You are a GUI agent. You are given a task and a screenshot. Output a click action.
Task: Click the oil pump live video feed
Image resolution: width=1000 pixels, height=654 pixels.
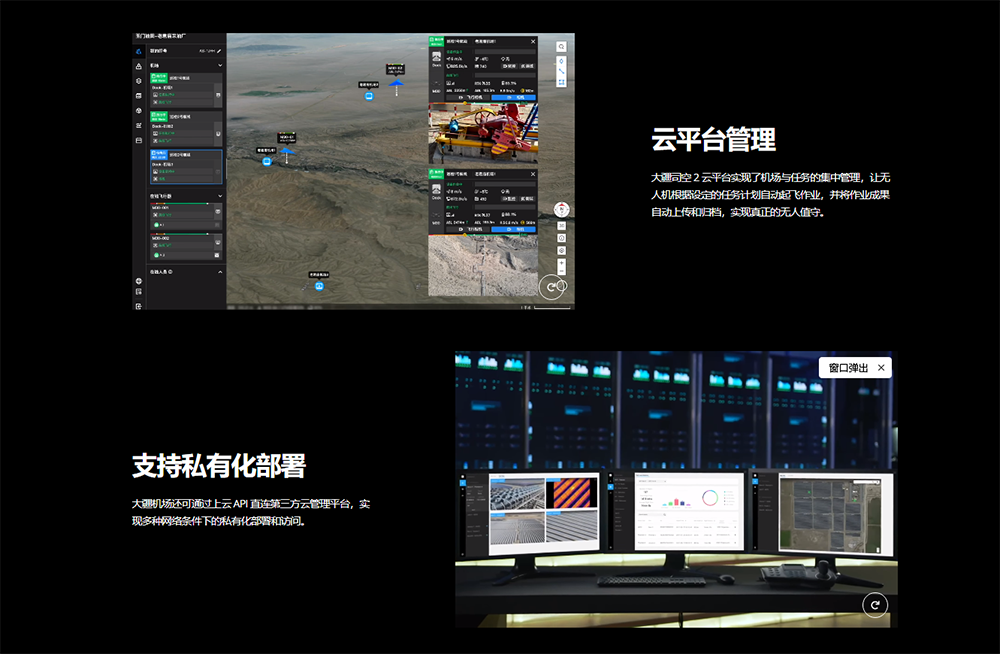click(x=483, y=132)
